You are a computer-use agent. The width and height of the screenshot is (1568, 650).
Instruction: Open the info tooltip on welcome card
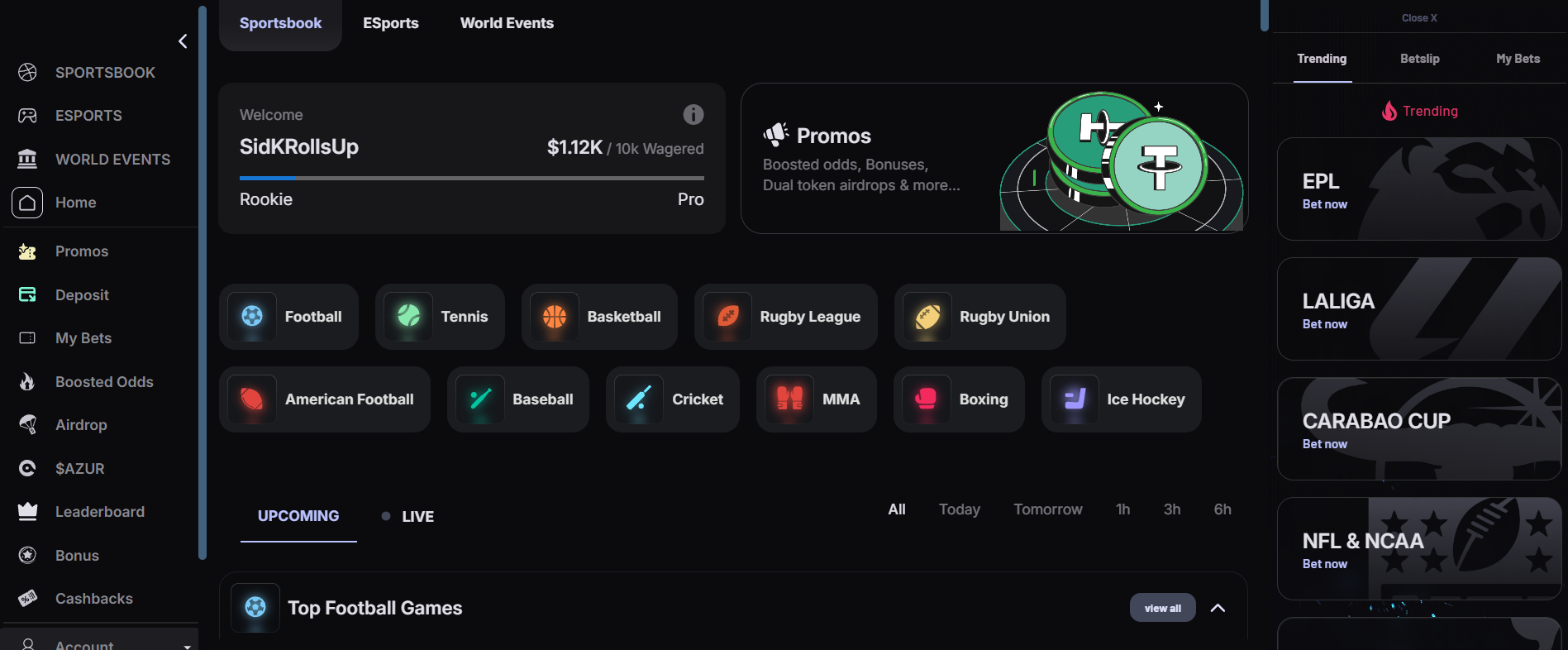pos(693,115)
